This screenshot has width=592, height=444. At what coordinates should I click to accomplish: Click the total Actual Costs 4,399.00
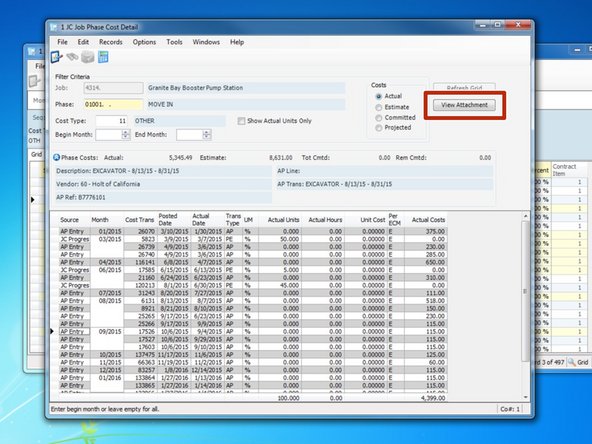(x=433, y=398)
